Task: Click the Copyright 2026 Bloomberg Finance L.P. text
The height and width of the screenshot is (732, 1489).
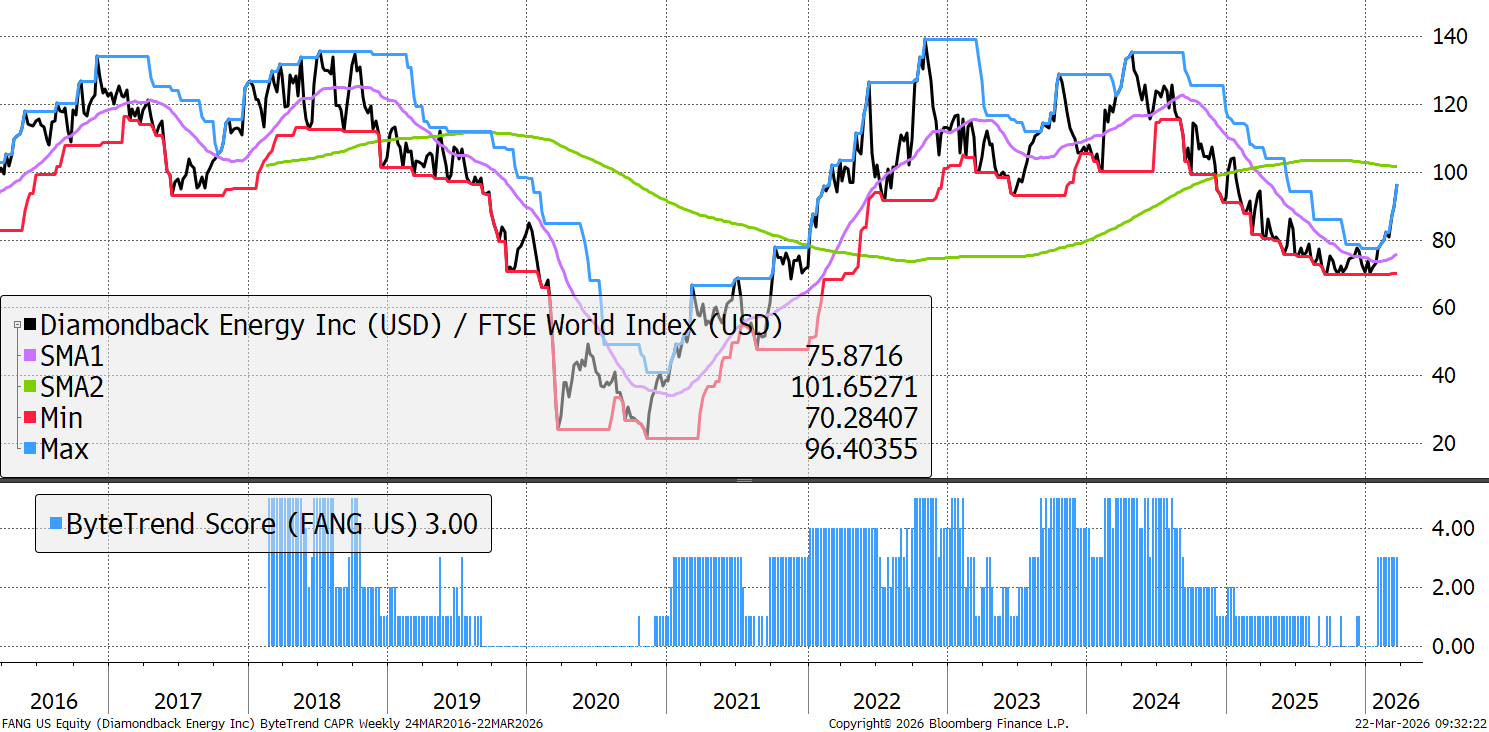Action: 948,723
